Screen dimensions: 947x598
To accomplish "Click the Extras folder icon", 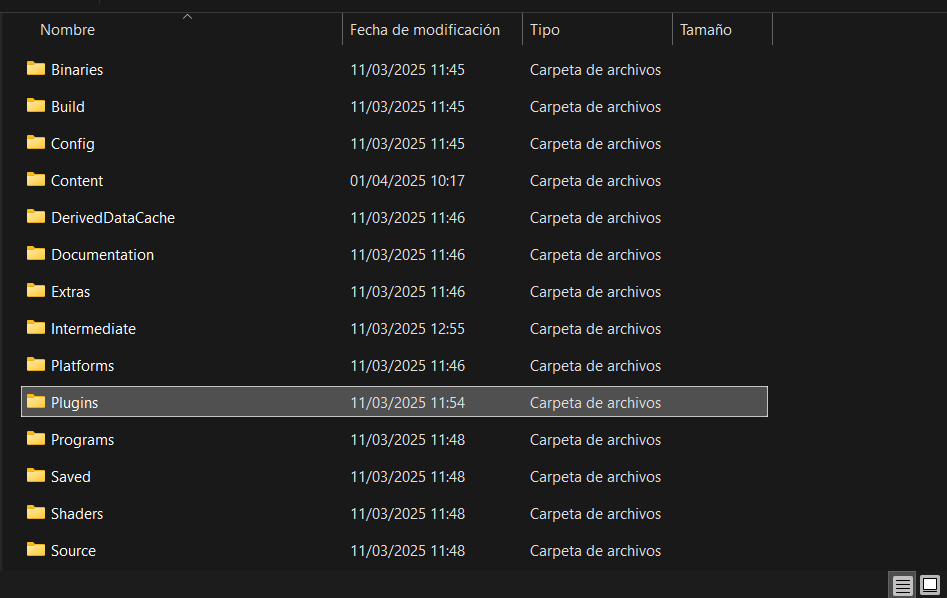I will (36, 291).
